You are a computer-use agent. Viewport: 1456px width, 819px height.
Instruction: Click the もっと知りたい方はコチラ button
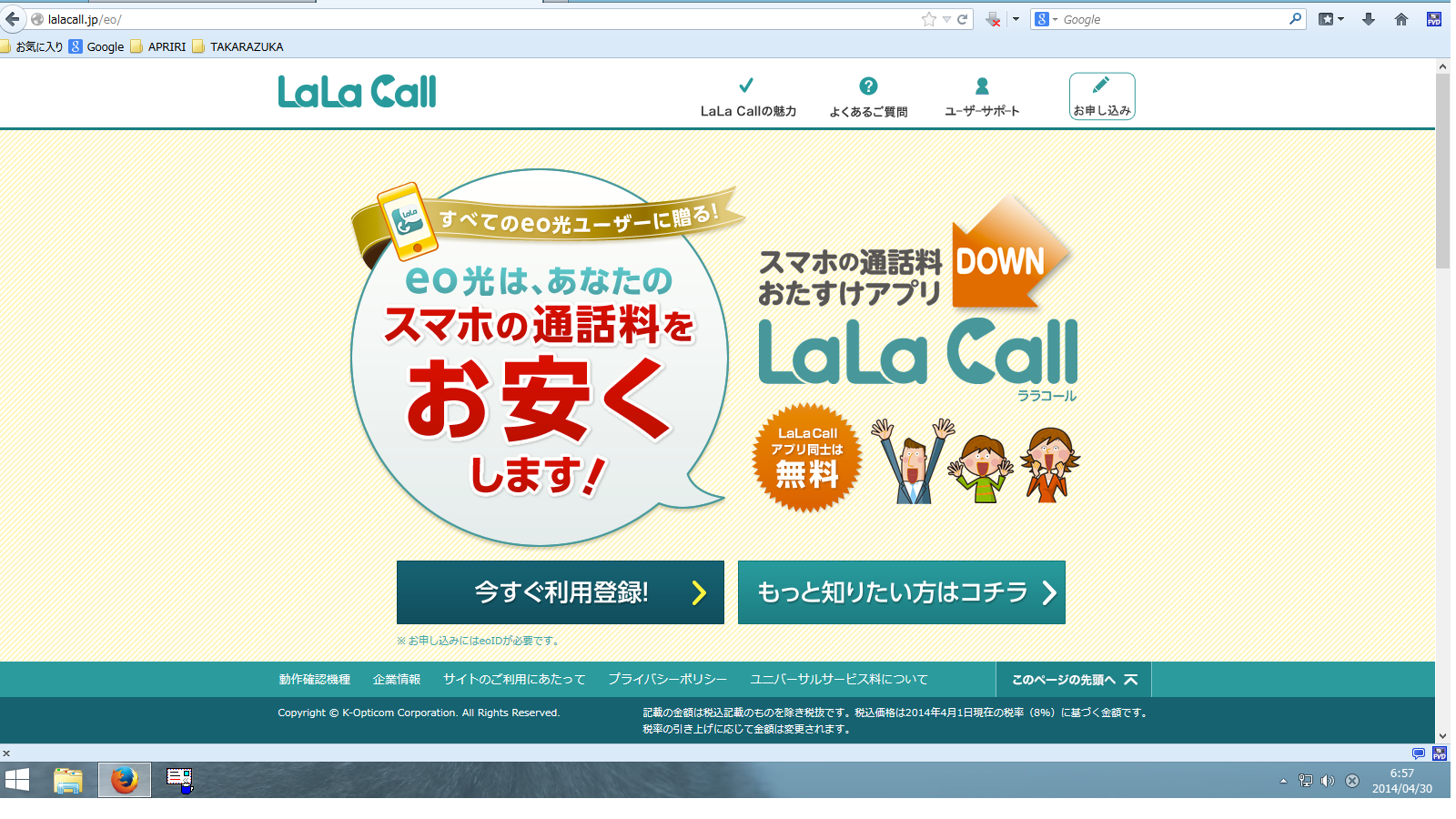point(902,592)
